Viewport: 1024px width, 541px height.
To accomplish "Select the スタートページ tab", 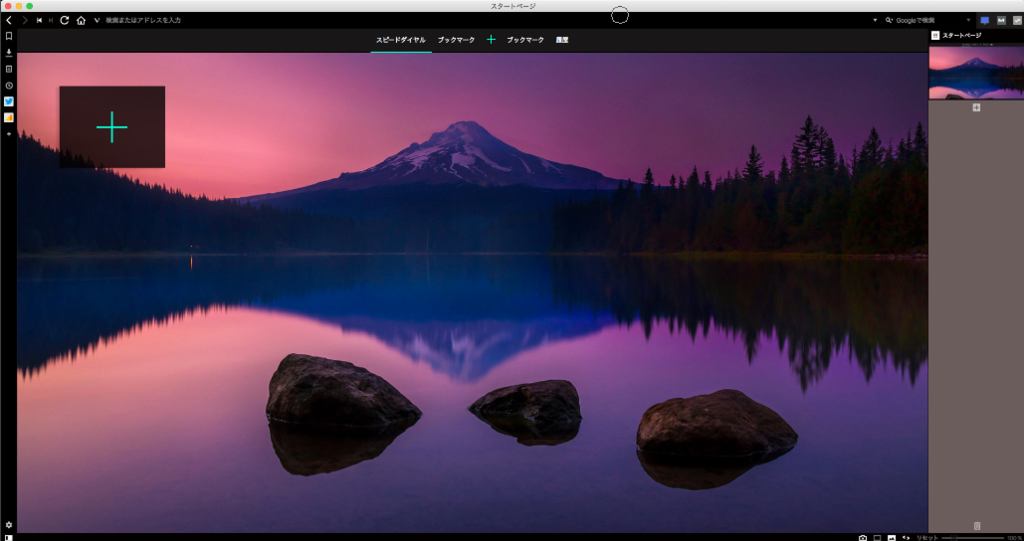I will click(976, 35).
